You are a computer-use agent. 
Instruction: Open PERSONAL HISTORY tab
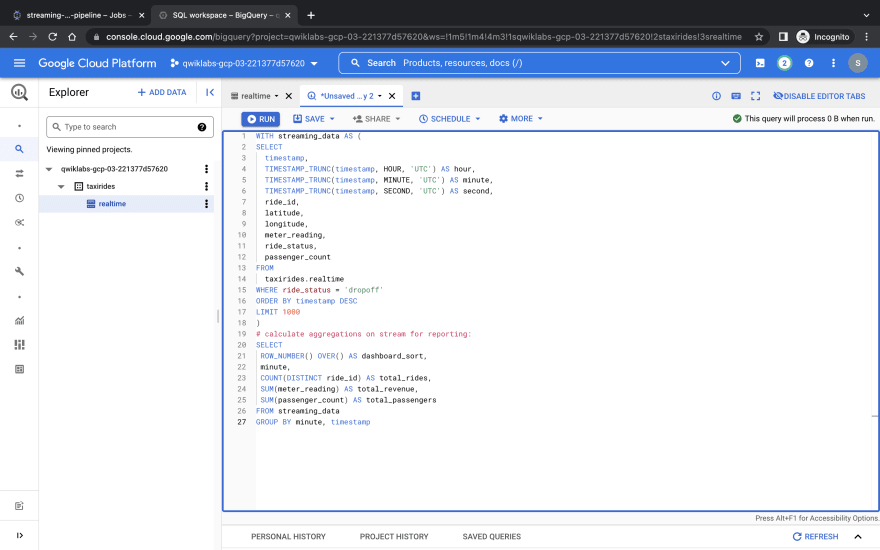coord(288,537)
